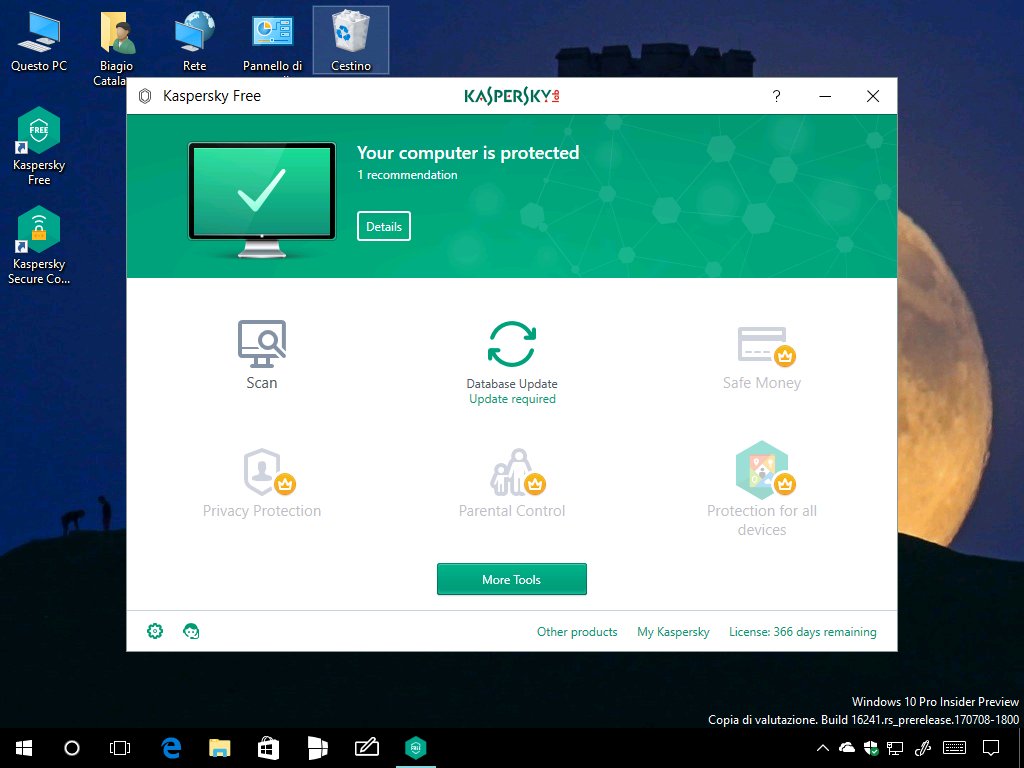Open the My Kaspersky link
This screenshot has height=768, width=1024.
pyautogui.click(x=673, y=632)
